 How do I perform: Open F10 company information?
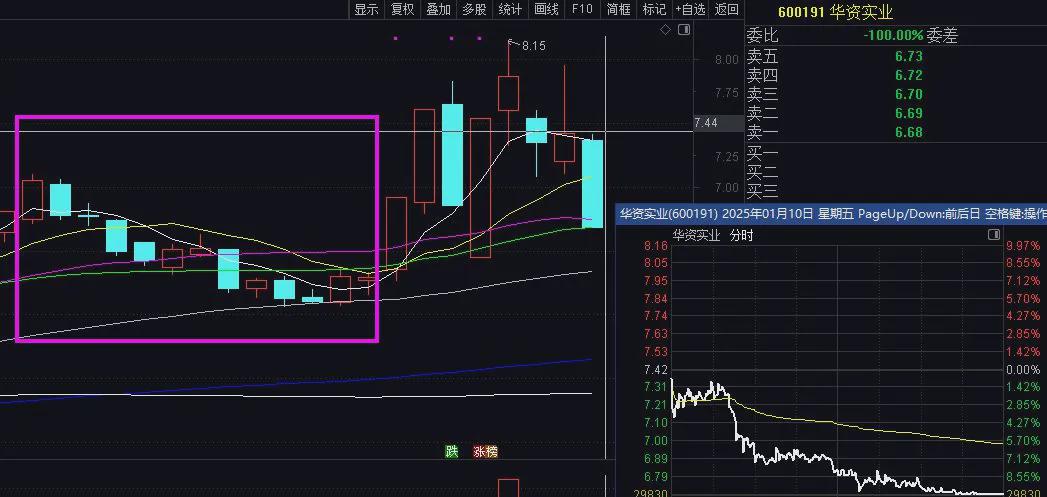tap(582, 9)
